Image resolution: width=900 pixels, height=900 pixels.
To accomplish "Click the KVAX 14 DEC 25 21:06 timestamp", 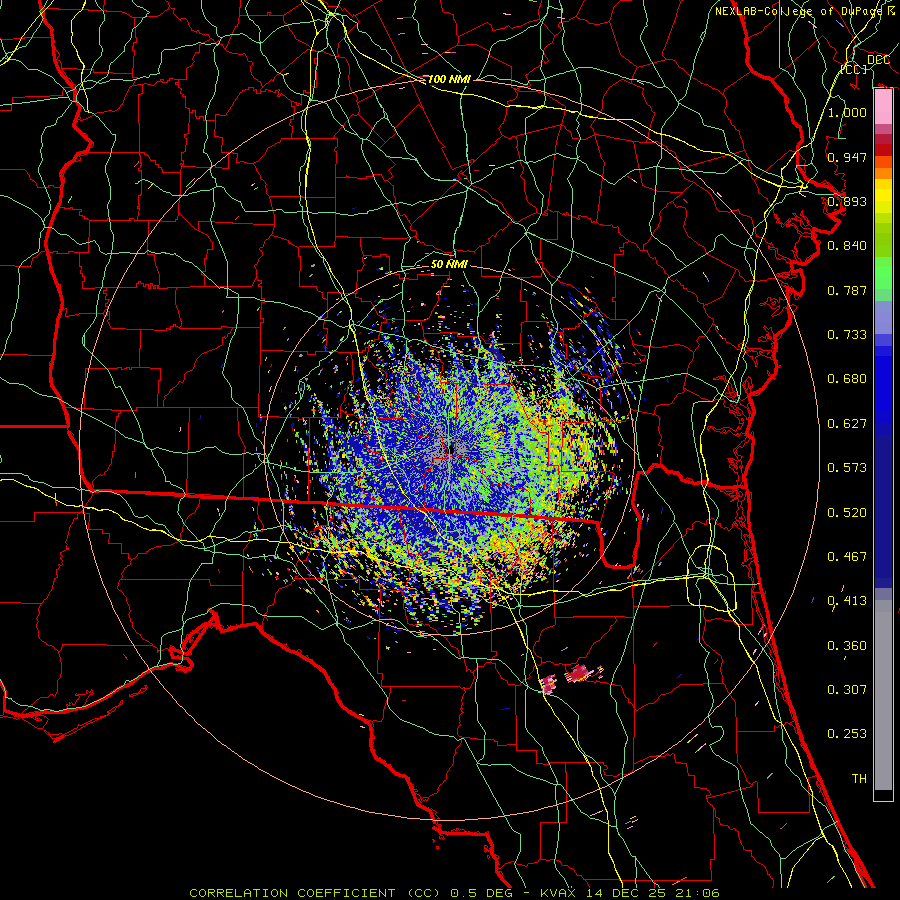I will pos(630,893).
